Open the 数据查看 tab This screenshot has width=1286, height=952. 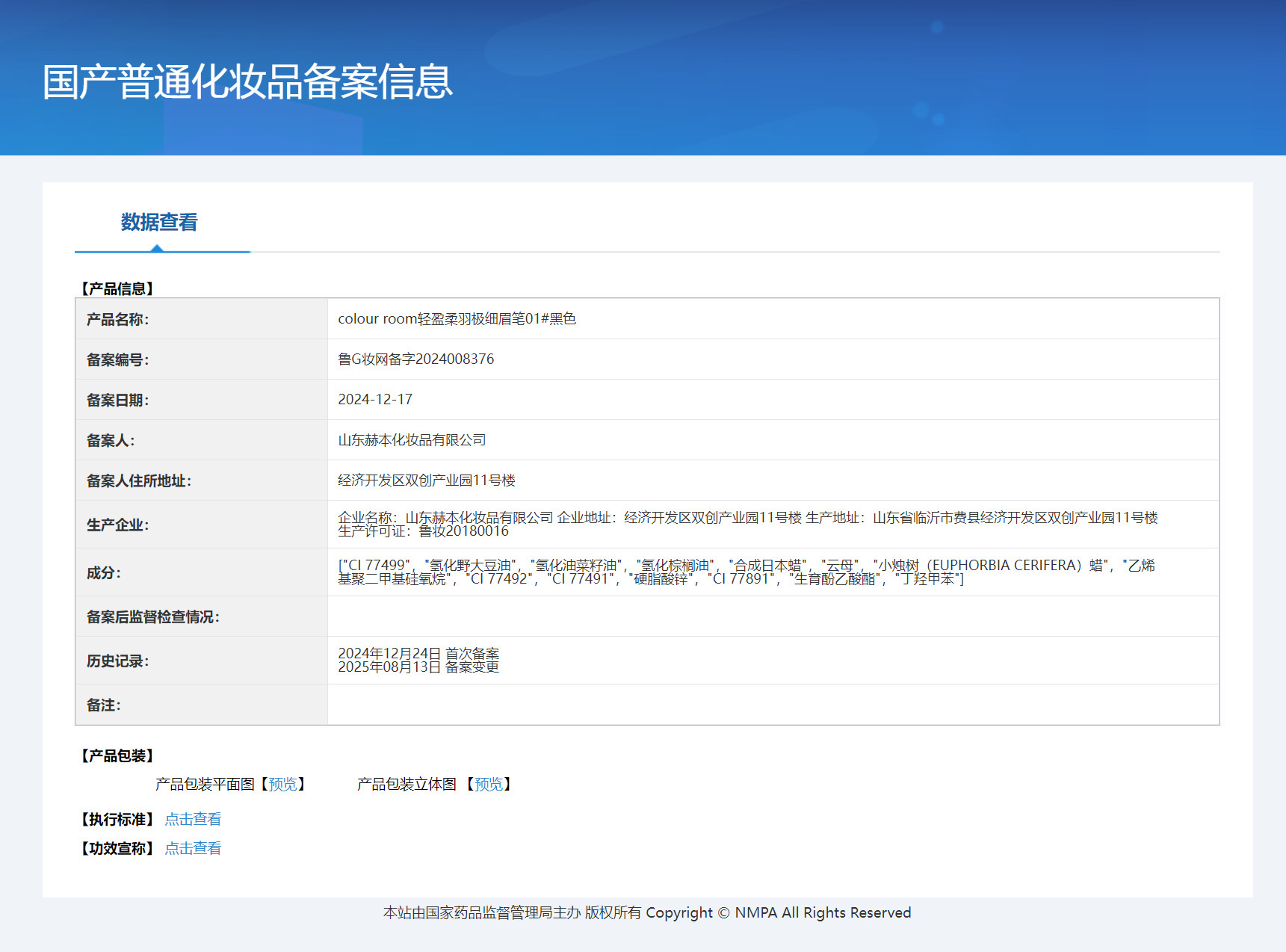[x=159, y=223]
